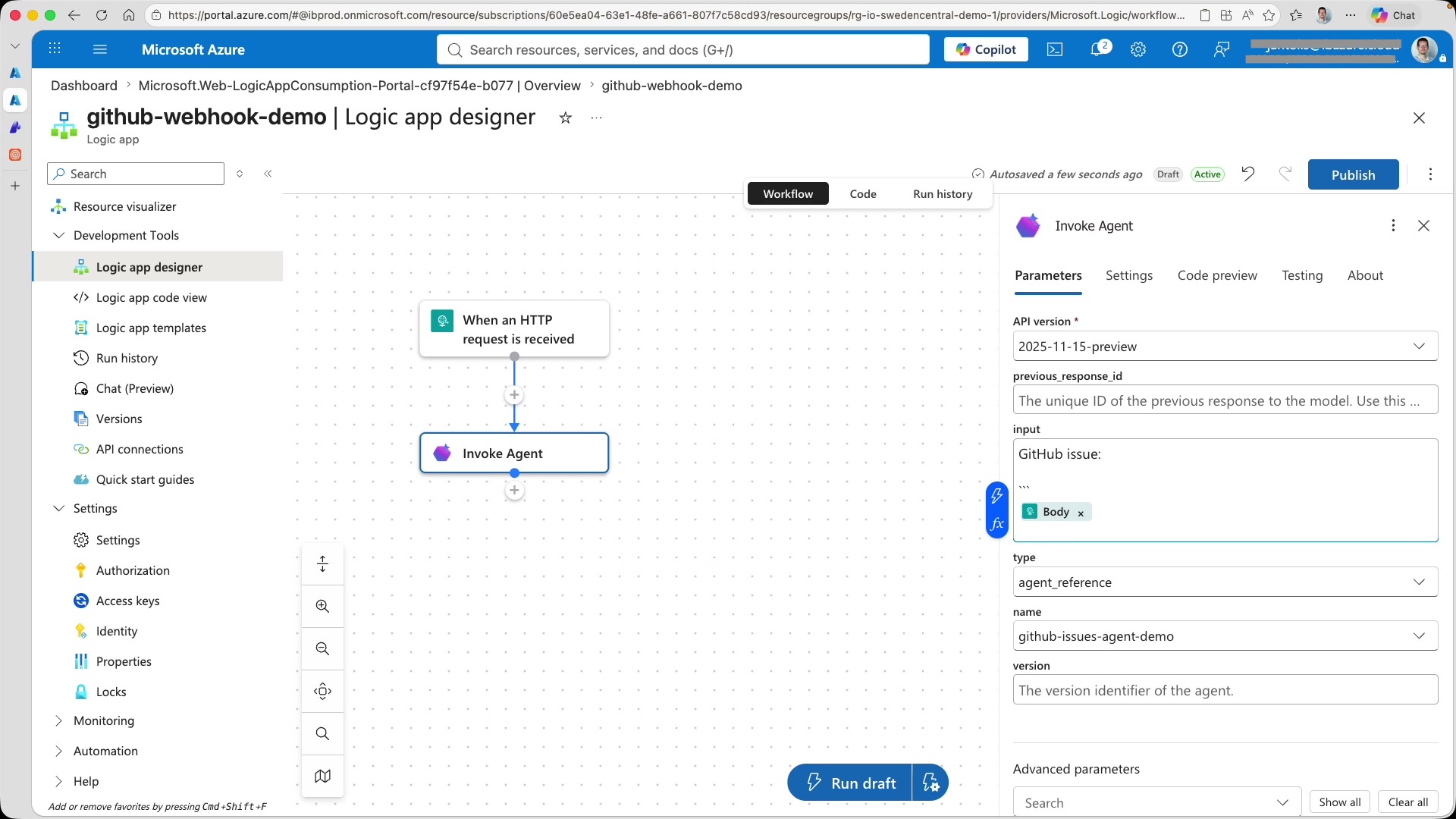Screen dimensions: 1456x819
Task: Open Resource visualizer
Action: tap(125, 206)
